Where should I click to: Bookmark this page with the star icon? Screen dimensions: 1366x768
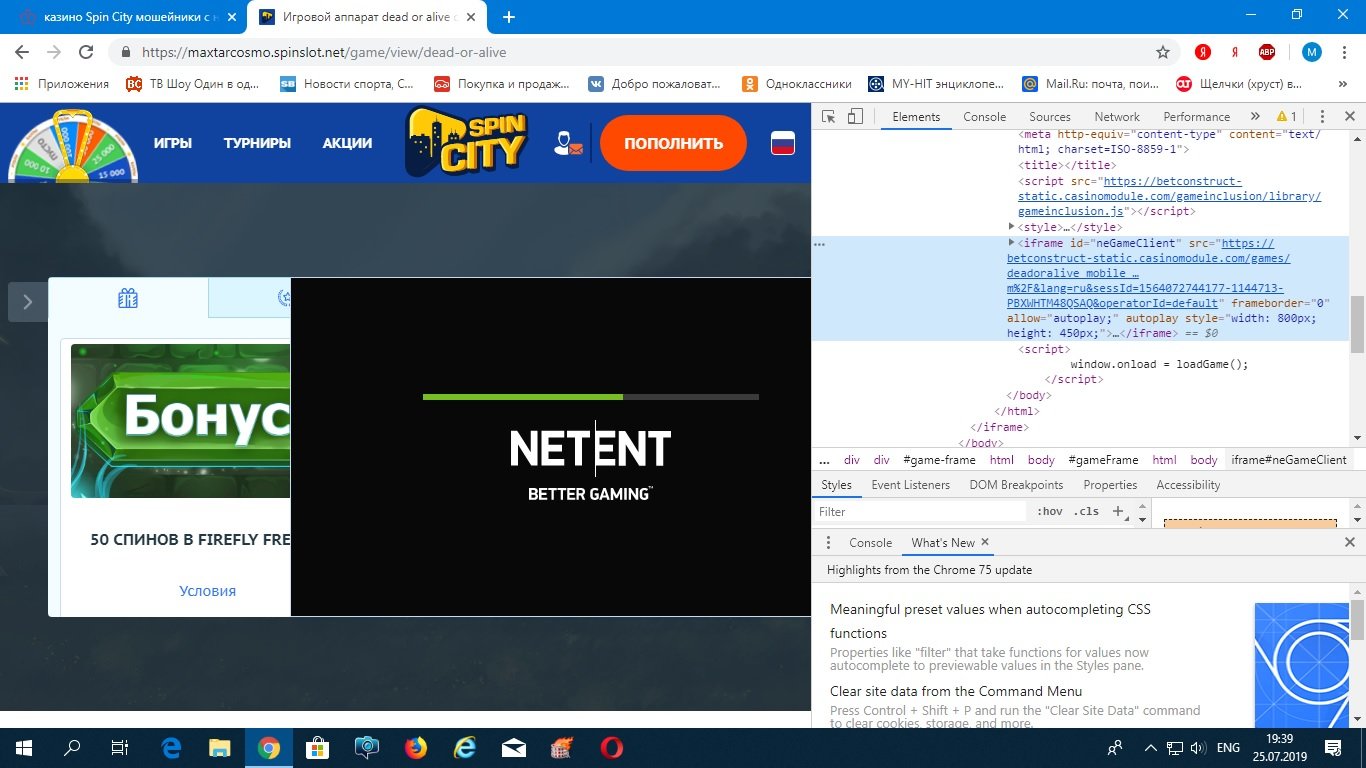tap(1162, 52)
